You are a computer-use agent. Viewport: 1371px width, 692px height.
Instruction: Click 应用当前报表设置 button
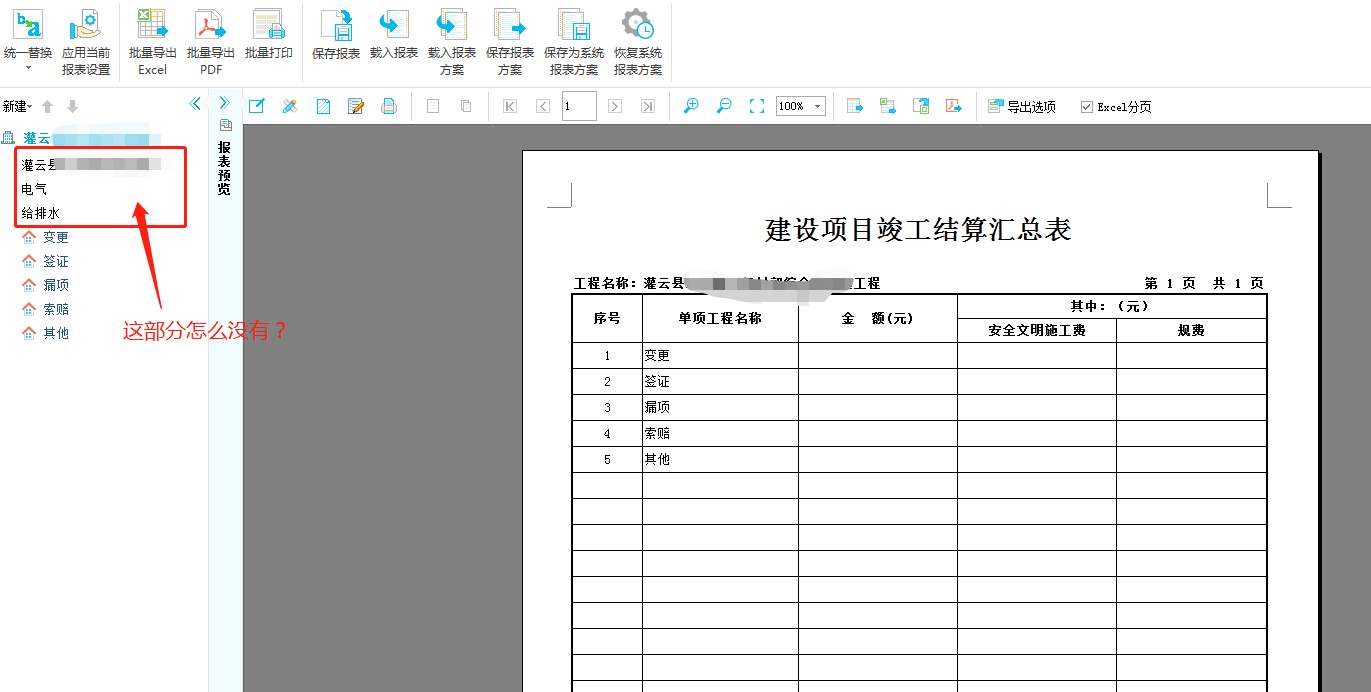86,41
